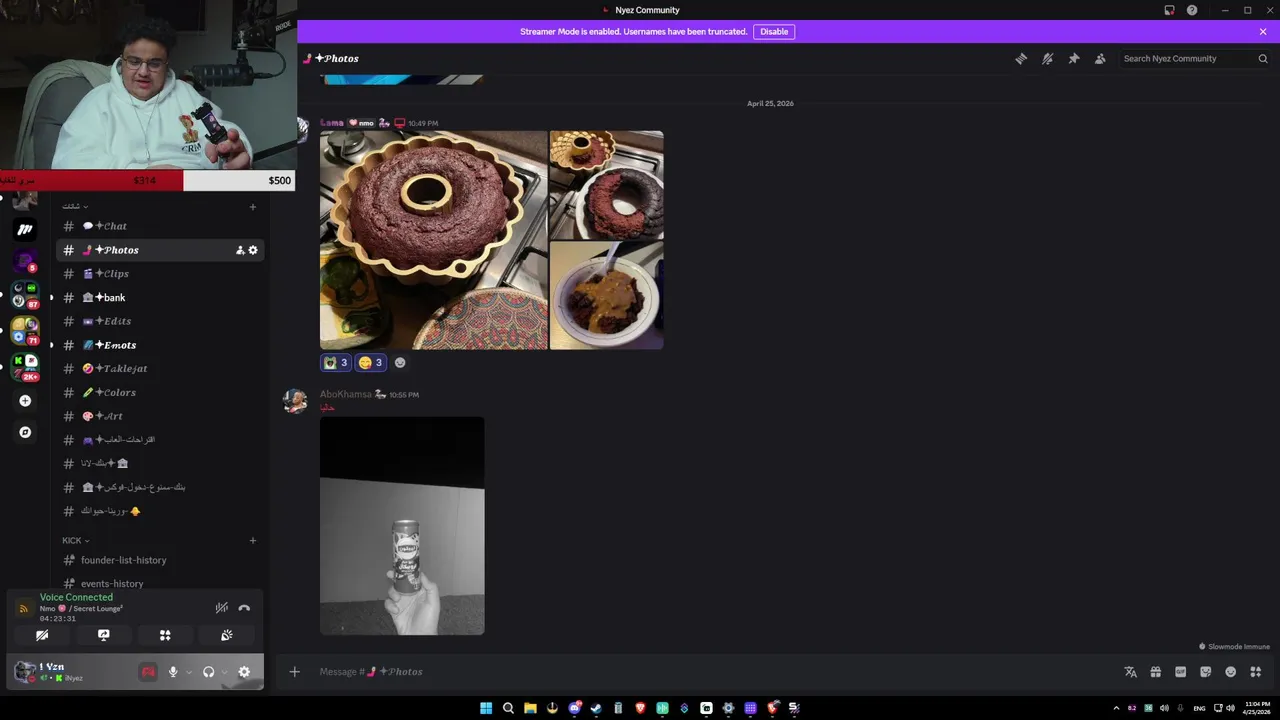
Task: Deafen with the headphones icon
Action: point(208,672)
